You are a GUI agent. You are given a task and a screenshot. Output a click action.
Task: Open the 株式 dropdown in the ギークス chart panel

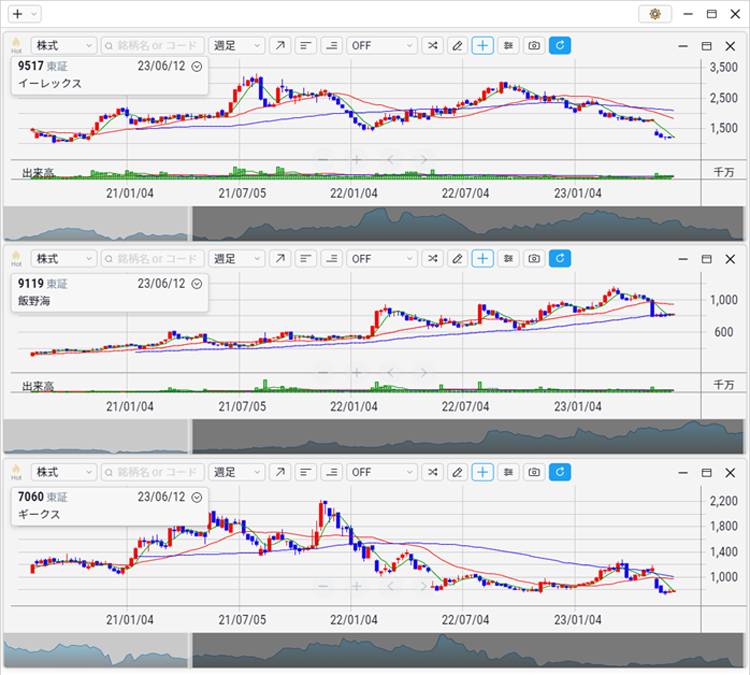tap(63, 472)
